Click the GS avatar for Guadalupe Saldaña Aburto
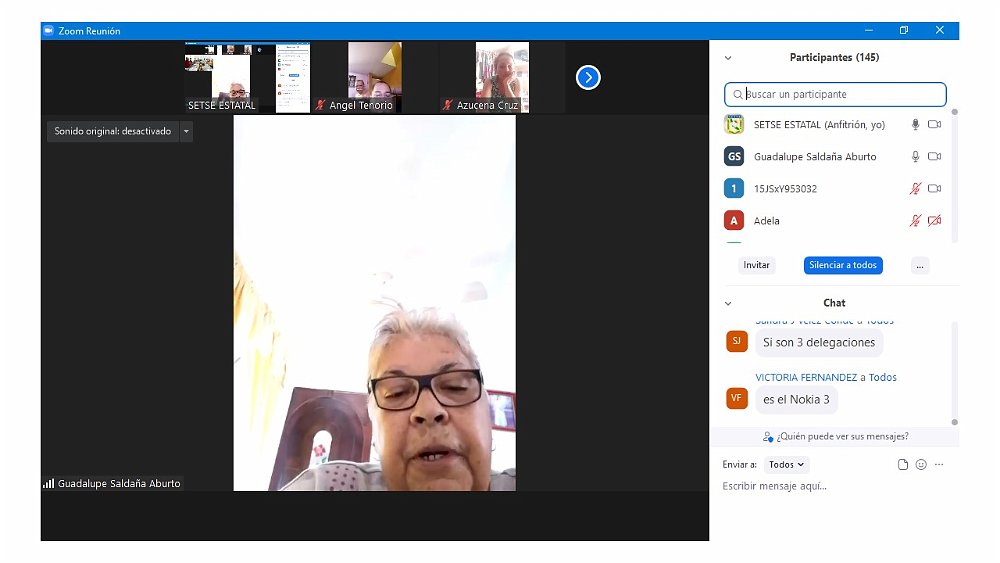 pyautogui.click(x=734, y=157)
